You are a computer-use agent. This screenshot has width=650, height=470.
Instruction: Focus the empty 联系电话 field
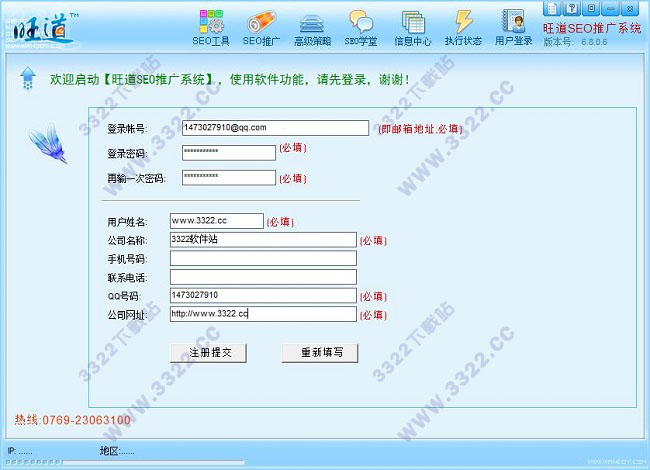263,277
